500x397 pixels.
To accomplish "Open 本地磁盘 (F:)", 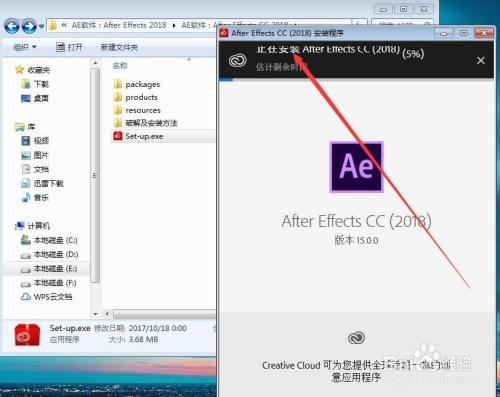I will click(x=49, y=283).
